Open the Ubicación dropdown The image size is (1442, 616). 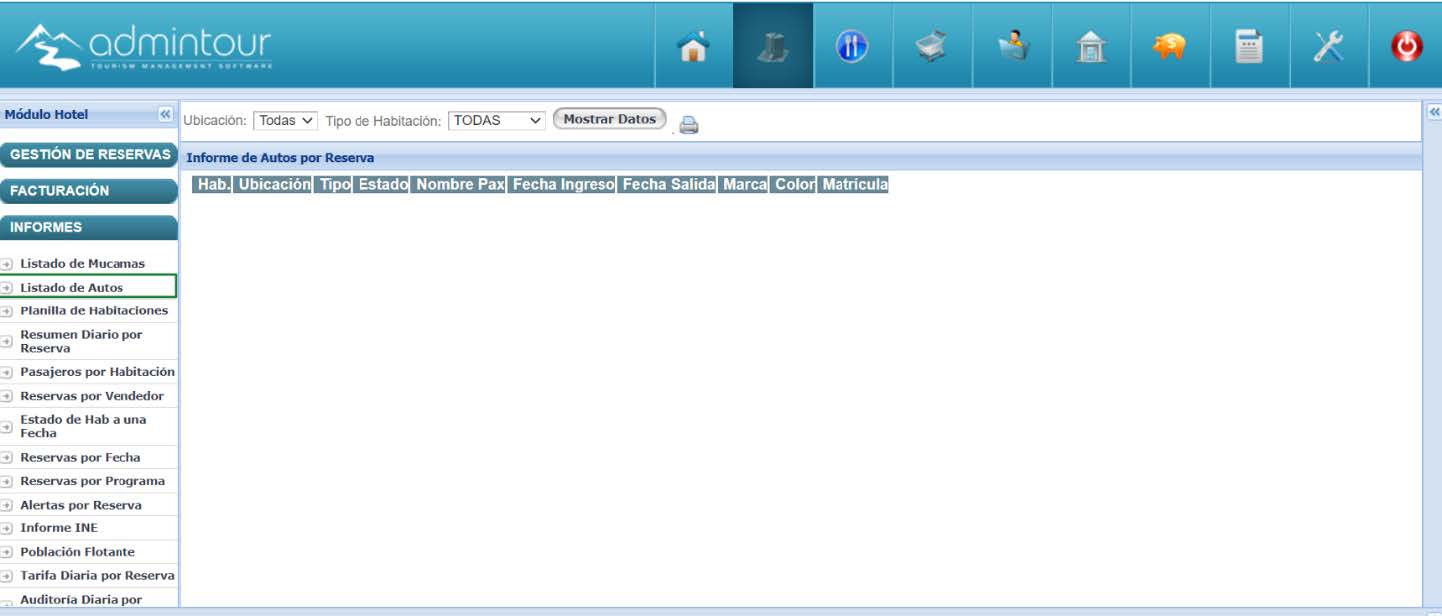coord(285,120)
